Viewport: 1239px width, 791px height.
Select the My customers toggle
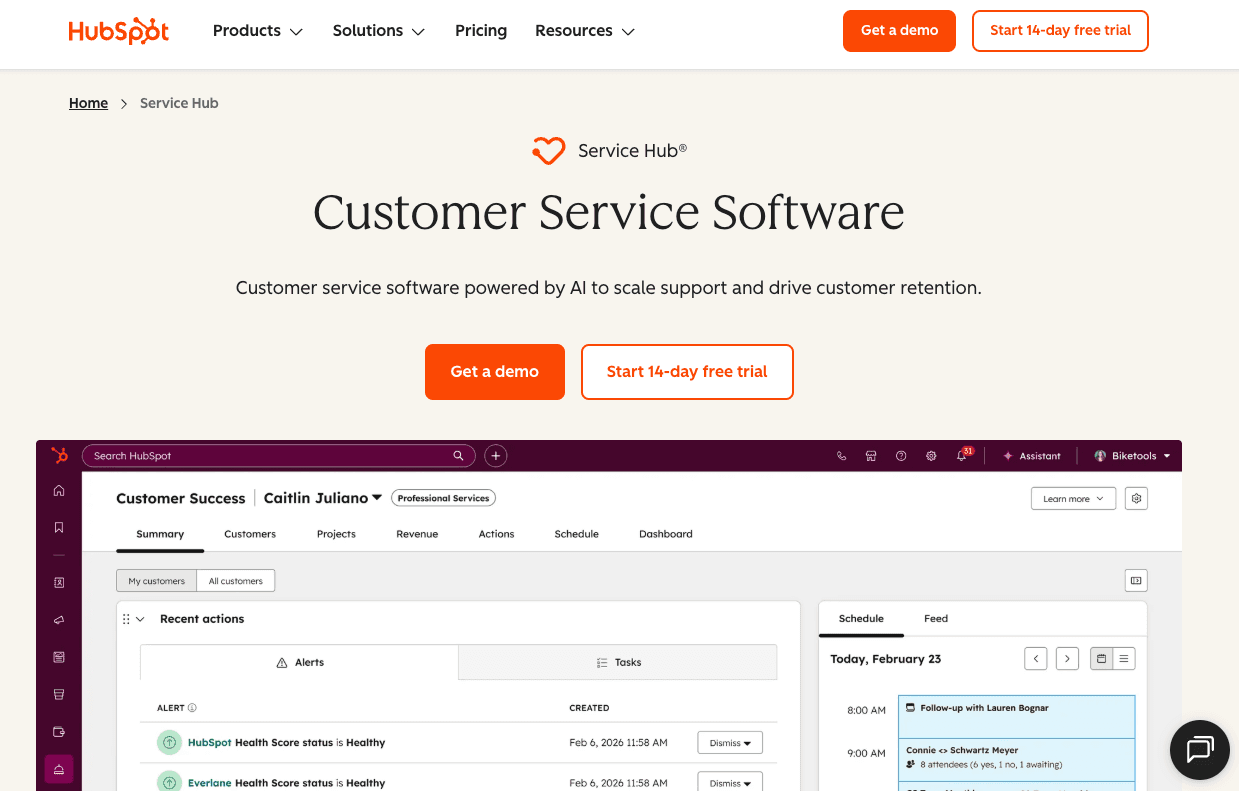pyautogui.click(x=156, y=581)
